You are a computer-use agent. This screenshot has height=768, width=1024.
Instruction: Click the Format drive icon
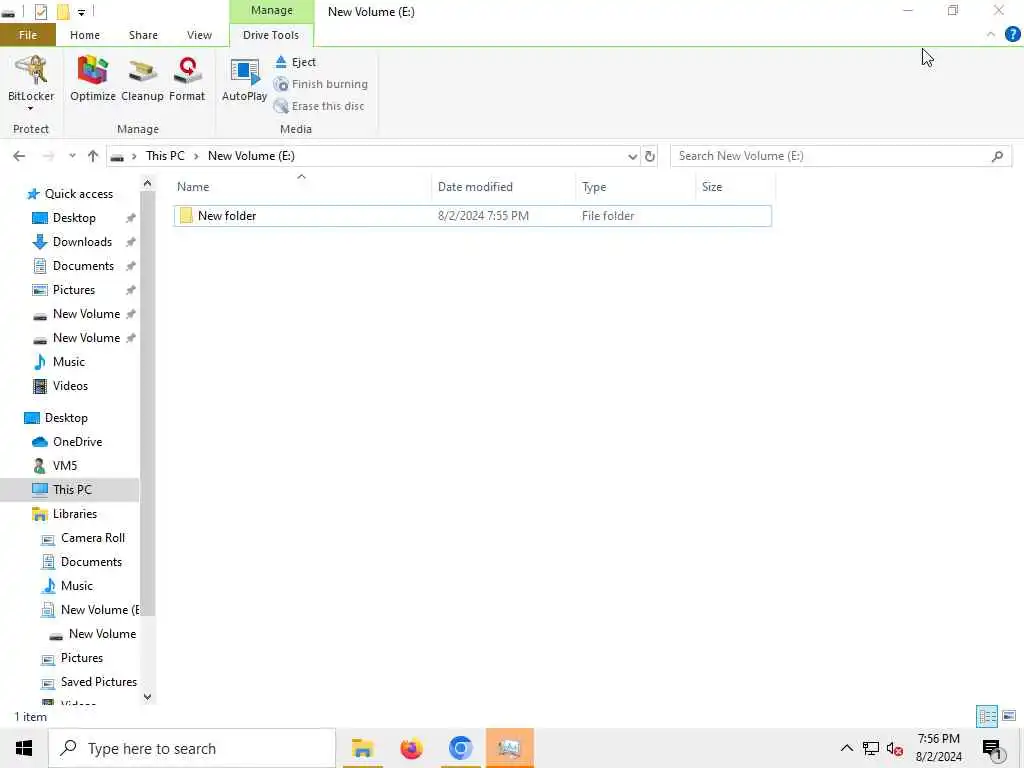187,79
